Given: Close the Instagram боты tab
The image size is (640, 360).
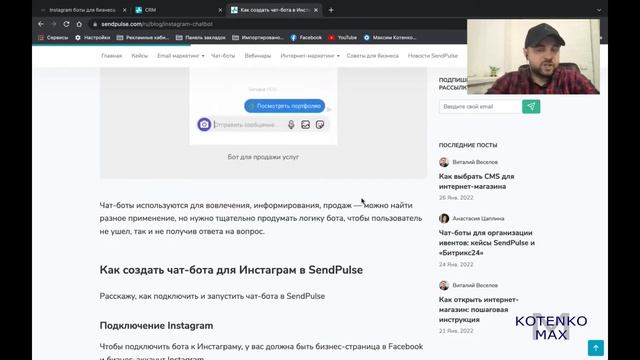Looking at the screenshot, I should pos(124,10).
